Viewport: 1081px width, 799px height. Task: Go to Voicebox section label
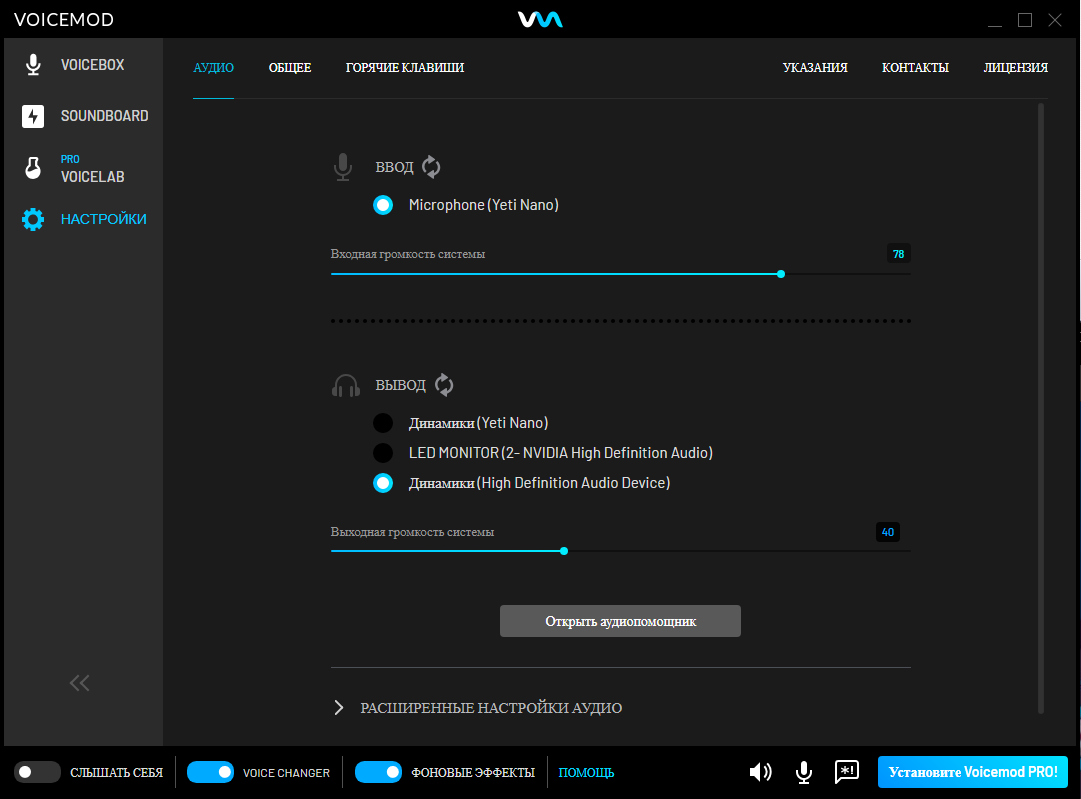tap(92, 65)
